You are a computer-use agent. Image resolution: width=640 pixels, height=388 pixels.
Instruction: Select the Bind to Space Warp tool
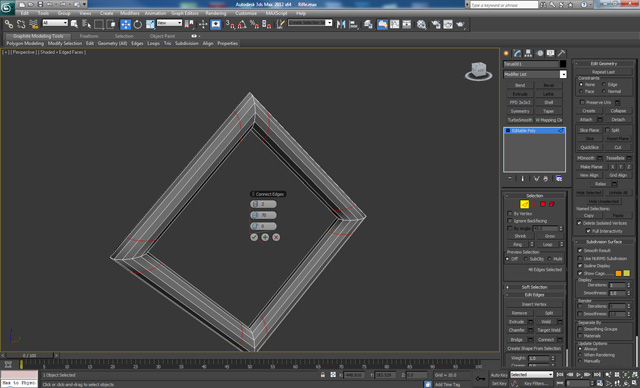(33, 24)
